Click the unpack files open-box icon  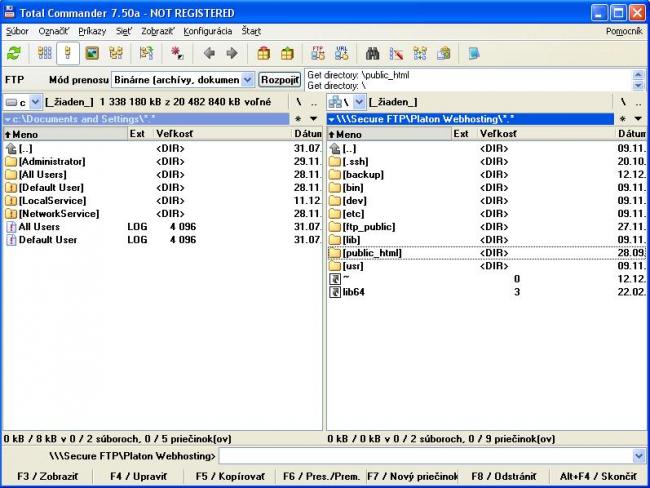(x=287, y=53)
